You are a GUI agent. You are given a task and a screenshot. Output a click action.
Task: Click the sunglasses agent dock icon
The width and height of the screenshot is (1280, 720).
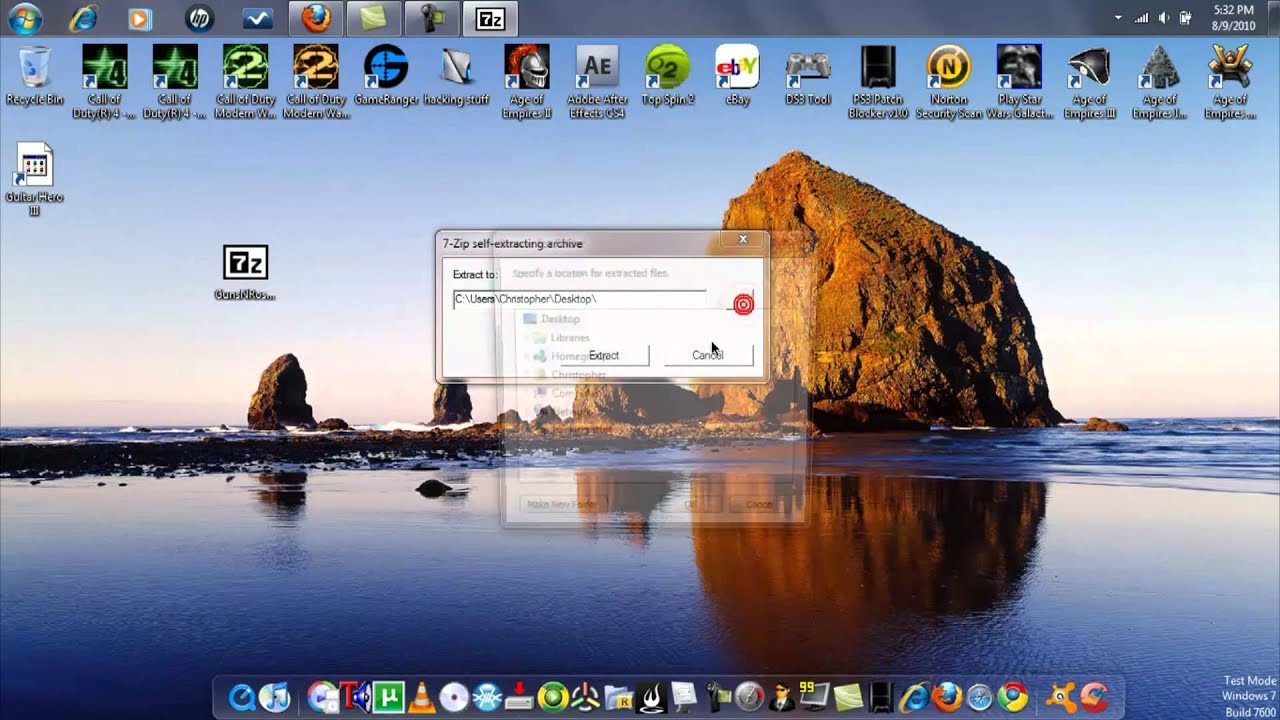click(781, 697)
